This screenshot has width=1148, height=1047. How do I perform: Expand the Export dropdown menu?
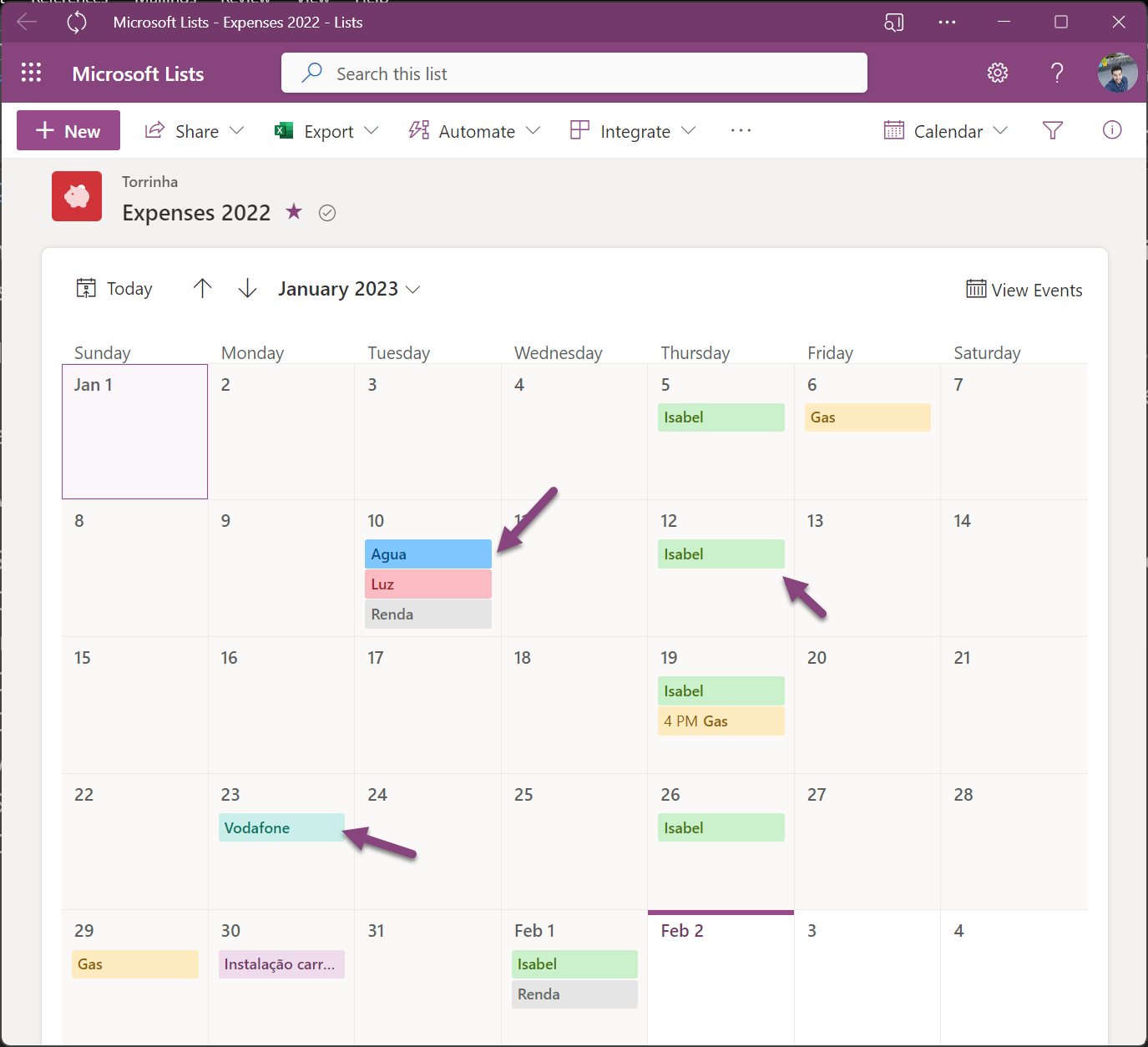(x=327, y=131)
